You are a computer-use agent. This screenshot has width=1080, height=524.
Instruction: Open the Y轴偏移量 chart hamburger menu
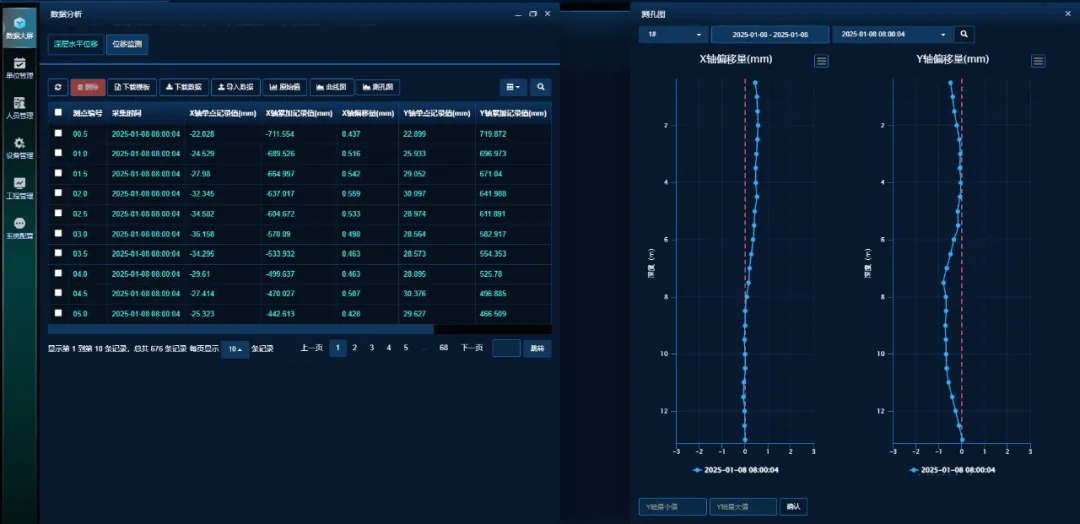[1038, 61]
